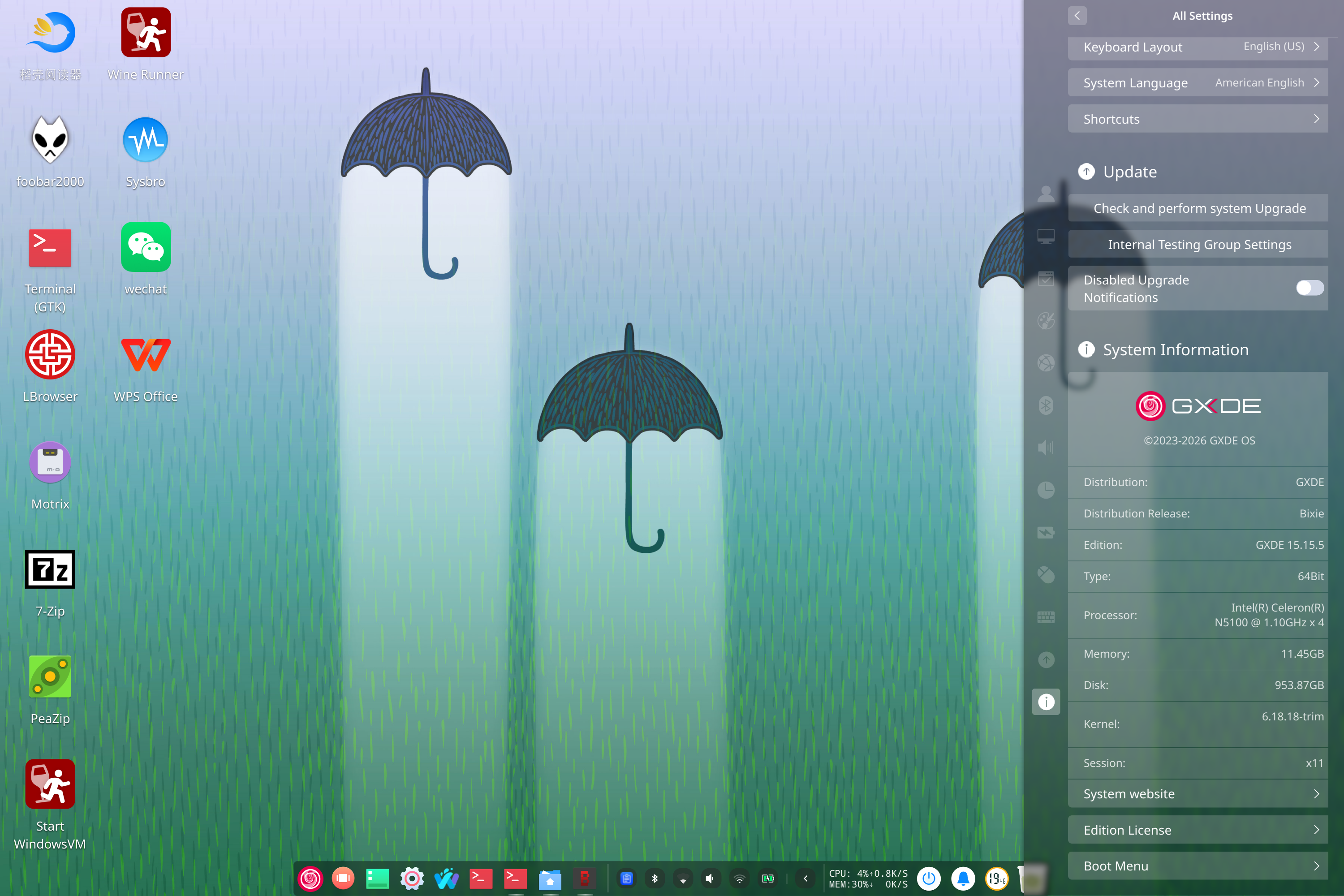Jump to Bluetooth settings in sidebar
The height and width of the screenshot is (896, 1344).
(x=1046, y=405)
